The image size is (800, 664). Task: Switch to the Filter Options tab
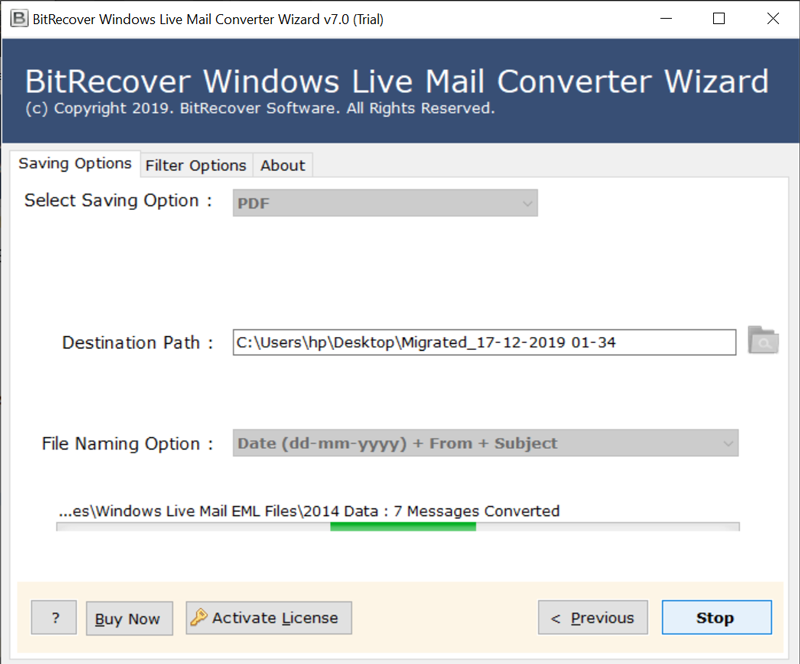(196, 165)
